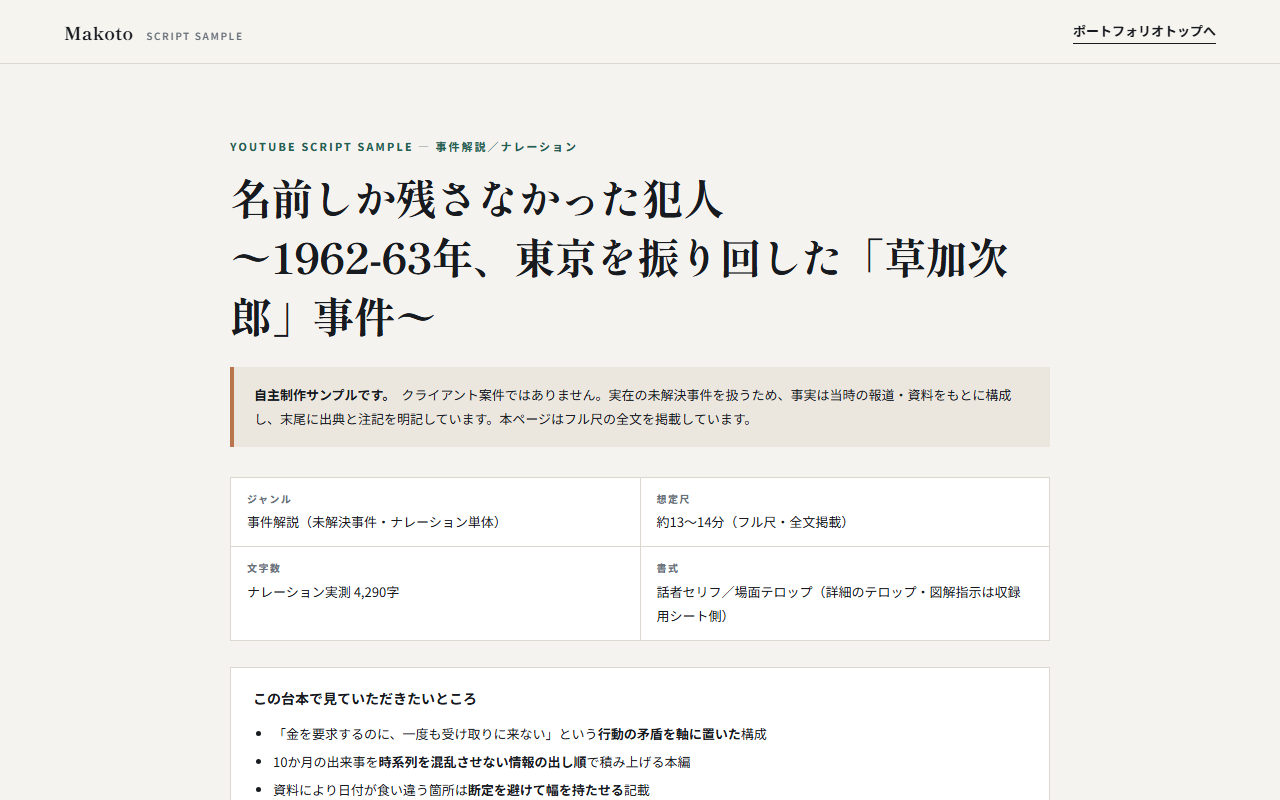Click the bullet containing 断定を避けて幅を持たせる
The image size is (1280, 800).
pyautogui.click(x=461, y=790)
